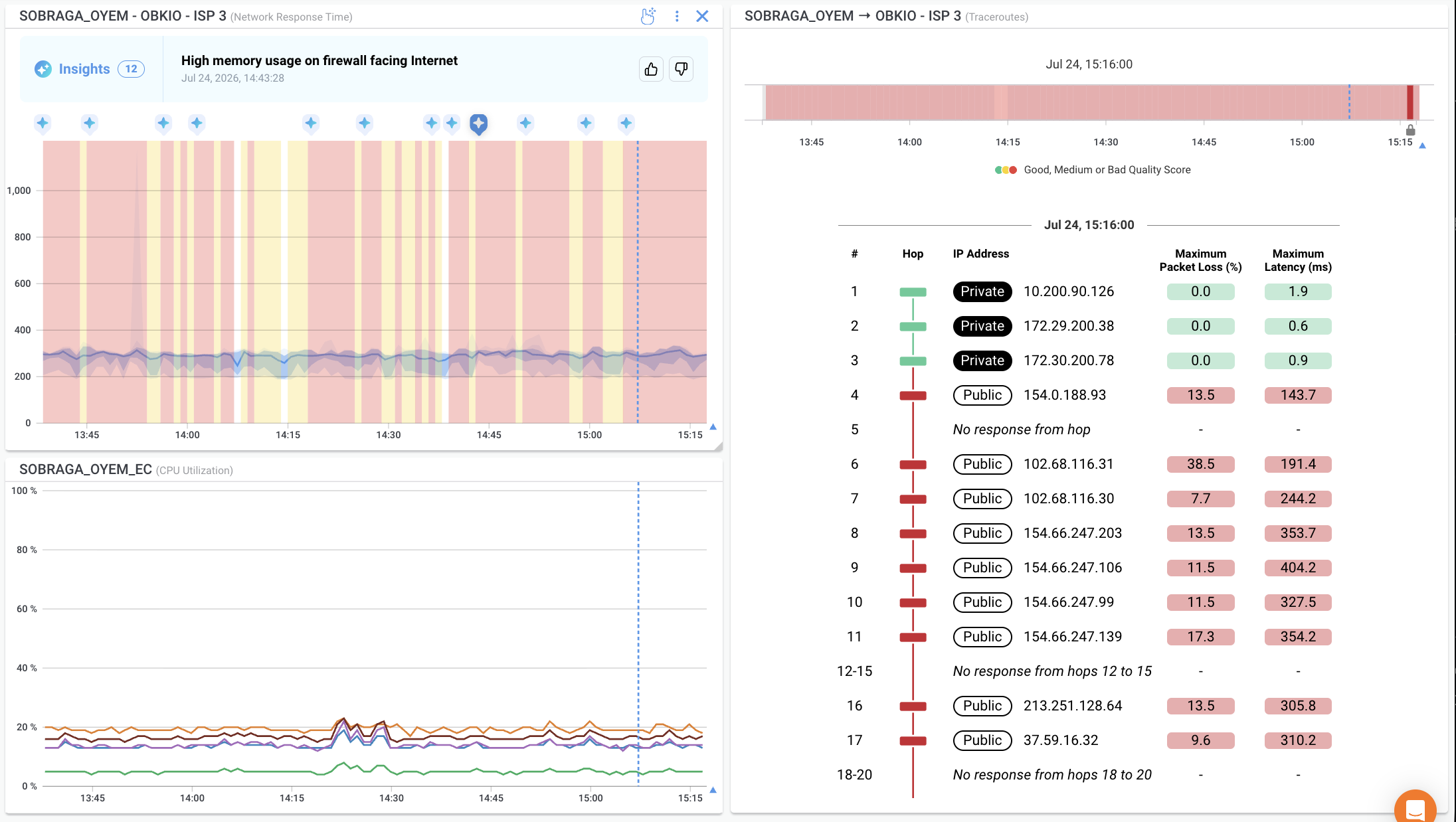Click hop 1 green marker

click(913, 292)
